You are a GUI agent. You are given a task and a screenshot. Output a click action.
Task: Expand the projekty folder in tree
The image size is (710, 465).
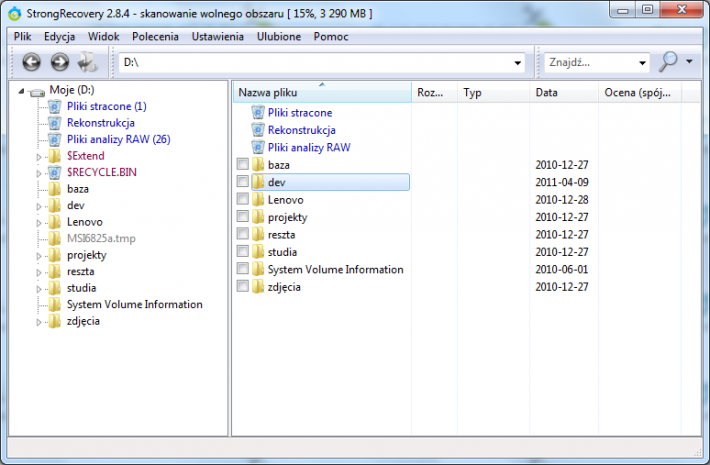coord(39,256)
